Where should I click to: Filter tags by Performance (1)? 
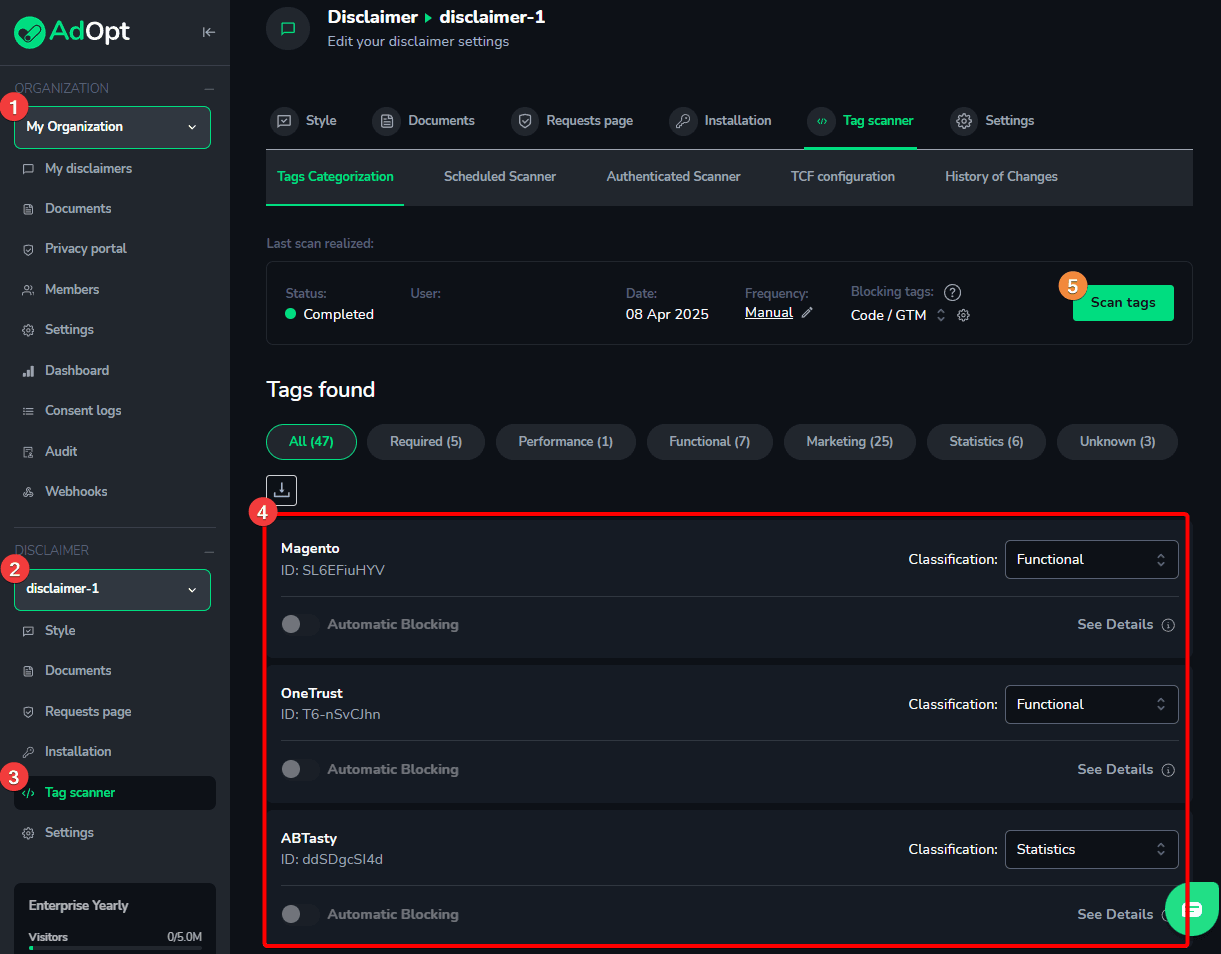[566, 442]
